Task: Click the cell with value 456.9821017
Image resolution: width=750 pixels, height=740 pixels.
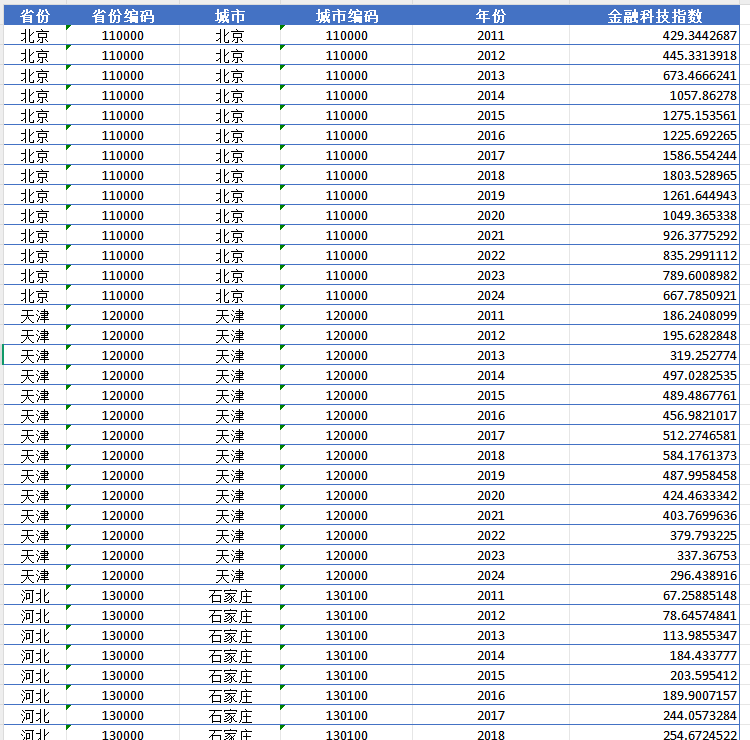Action: click(x=654, y=415)
